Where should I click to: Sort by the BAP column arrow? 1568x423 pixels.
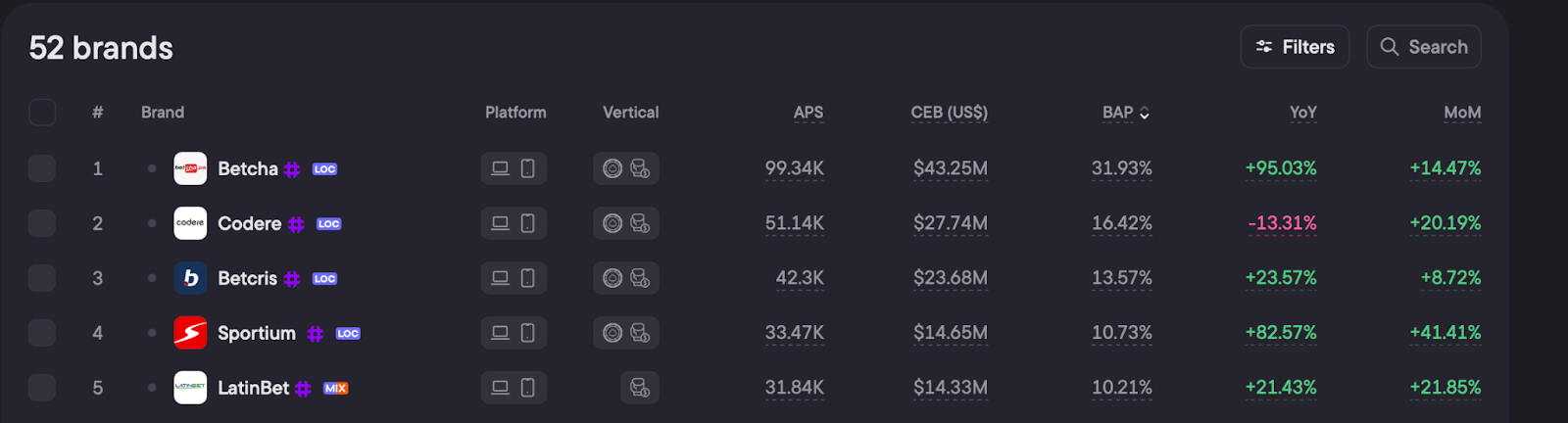click(x=1144, y=114)
